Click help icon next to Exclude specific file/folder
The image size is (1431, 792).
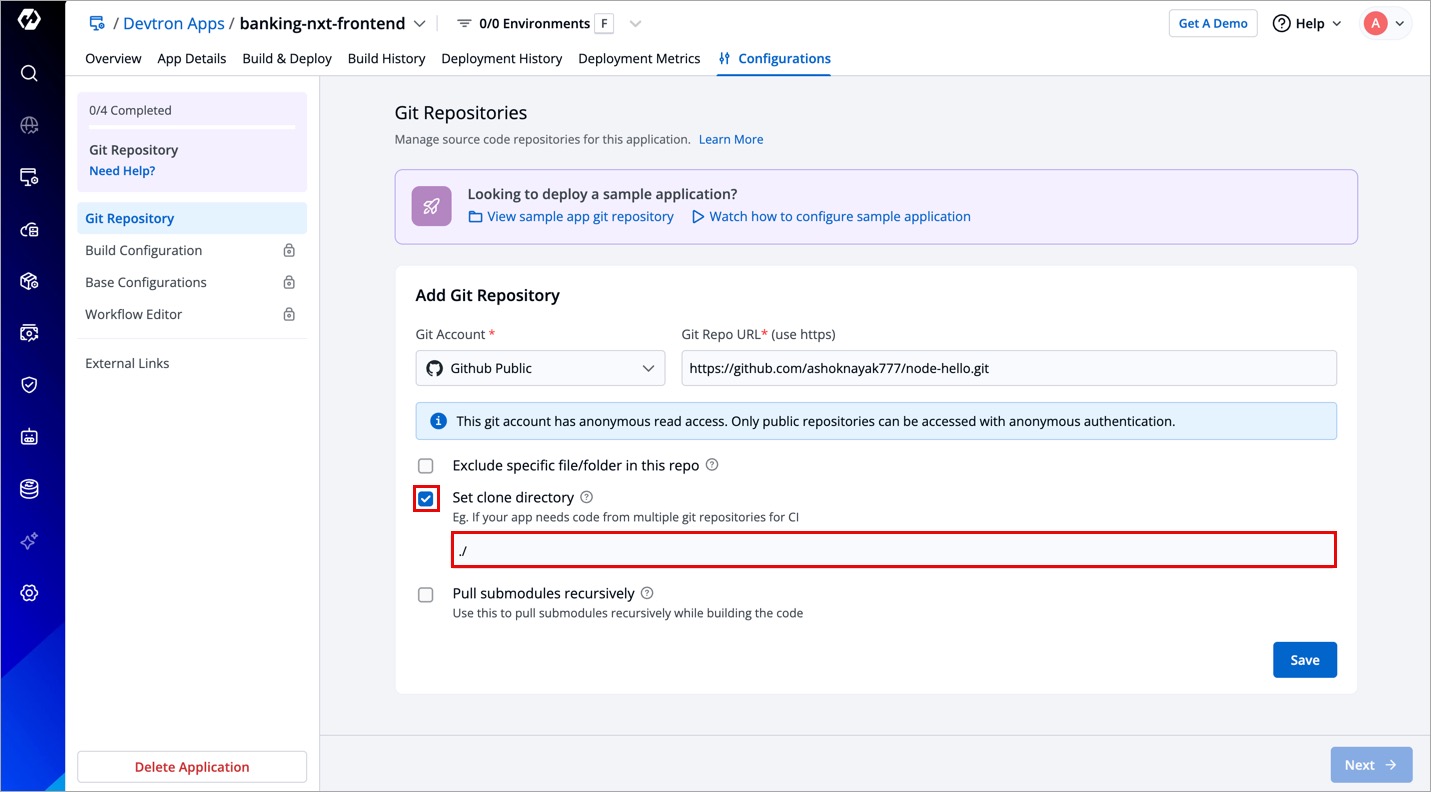coord(712,465)
